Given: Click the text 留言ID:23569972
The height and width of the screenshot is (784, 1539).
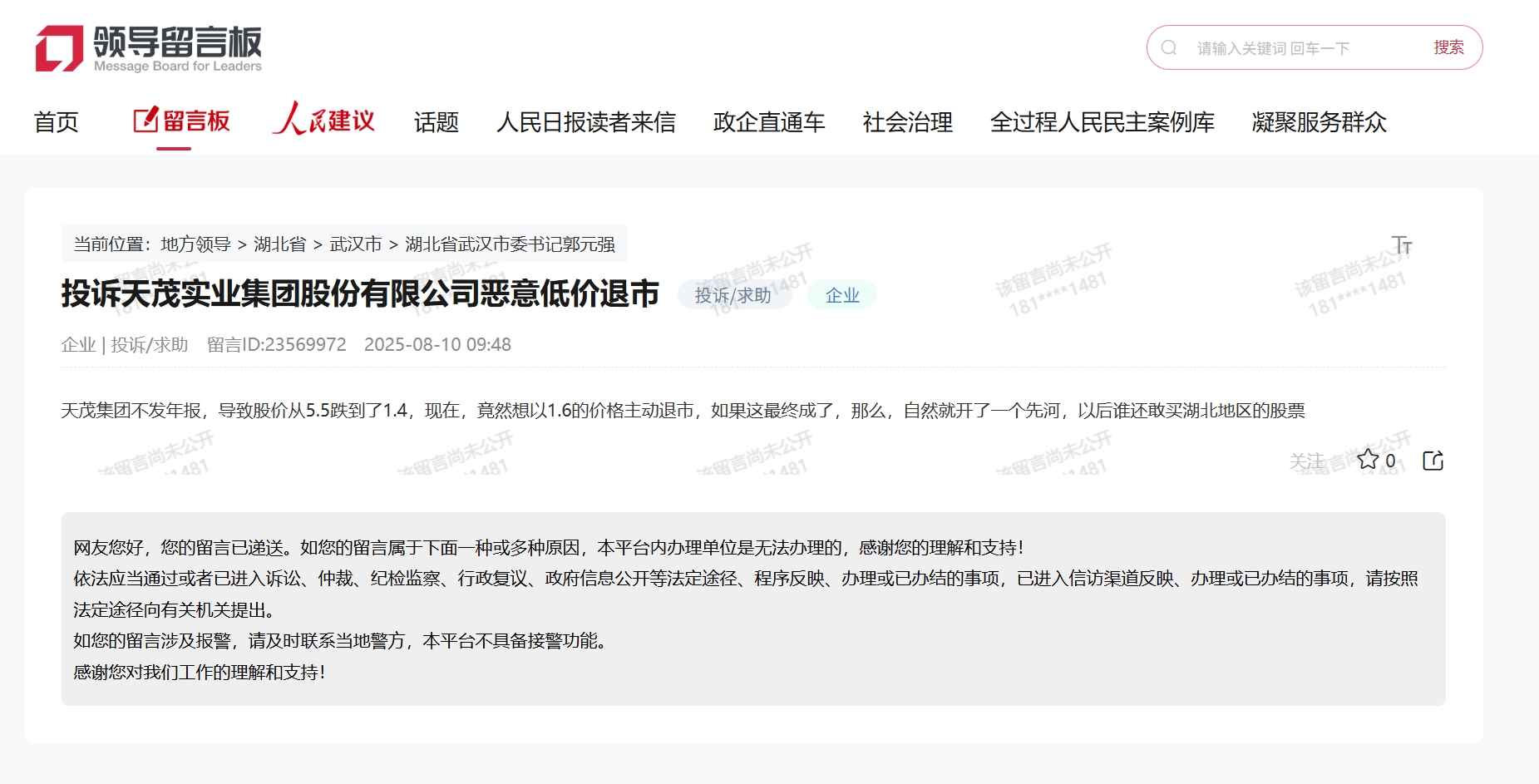Looking at the screenshot, I should [x=277, y=344].
